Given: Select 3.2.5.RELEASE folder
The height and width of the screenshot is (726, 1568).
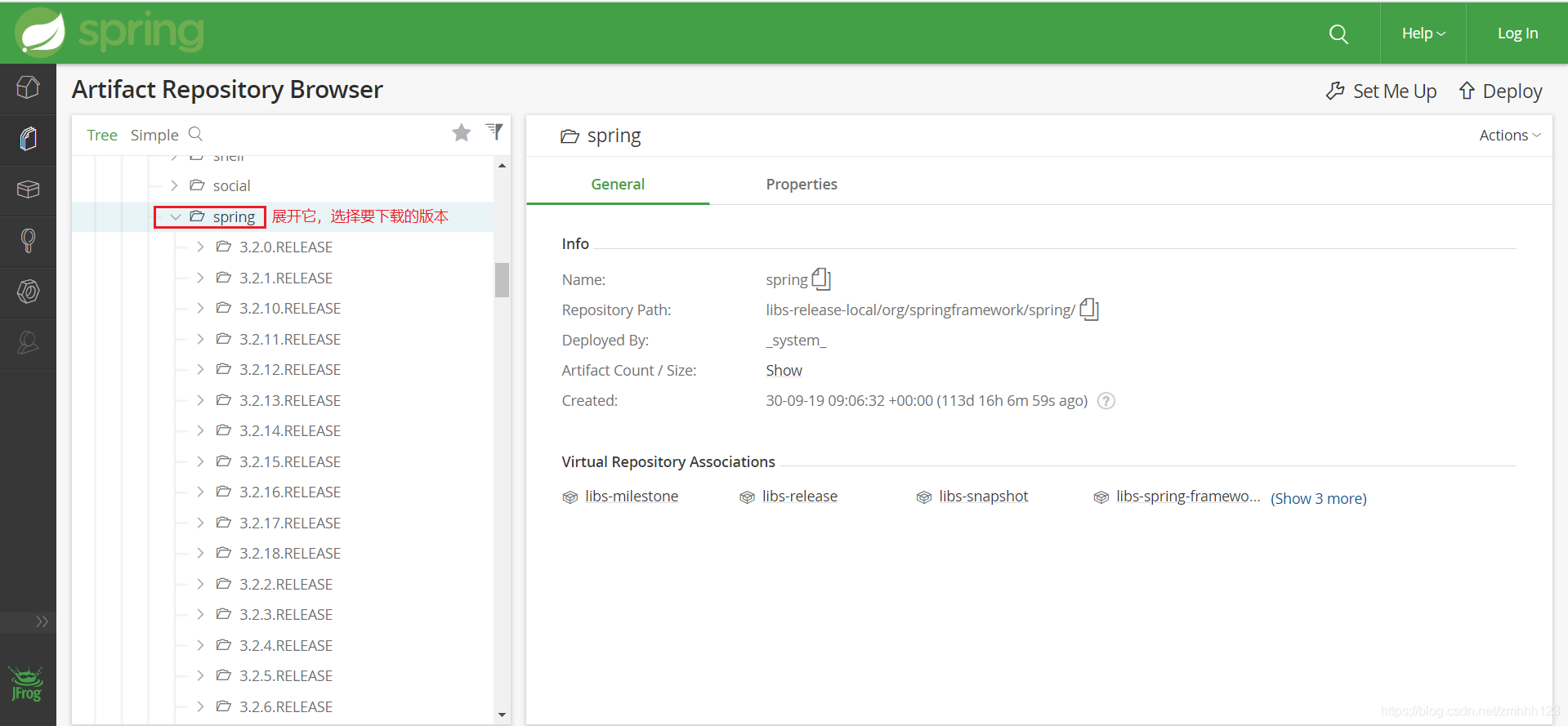Looking at the screenshot, I should 286,675.
